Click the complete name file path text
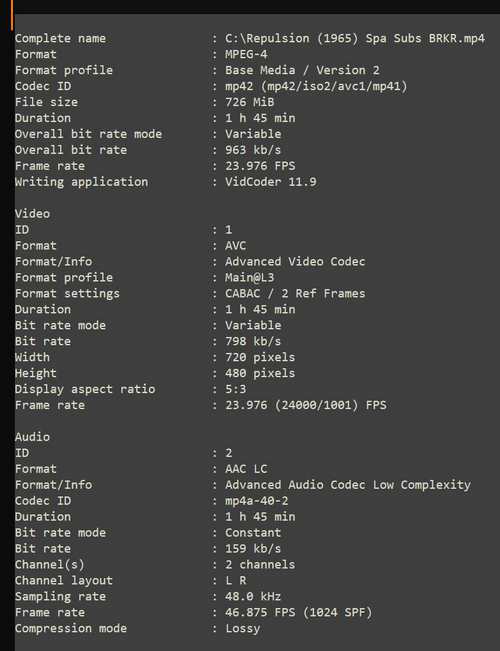 pos(355,39)
